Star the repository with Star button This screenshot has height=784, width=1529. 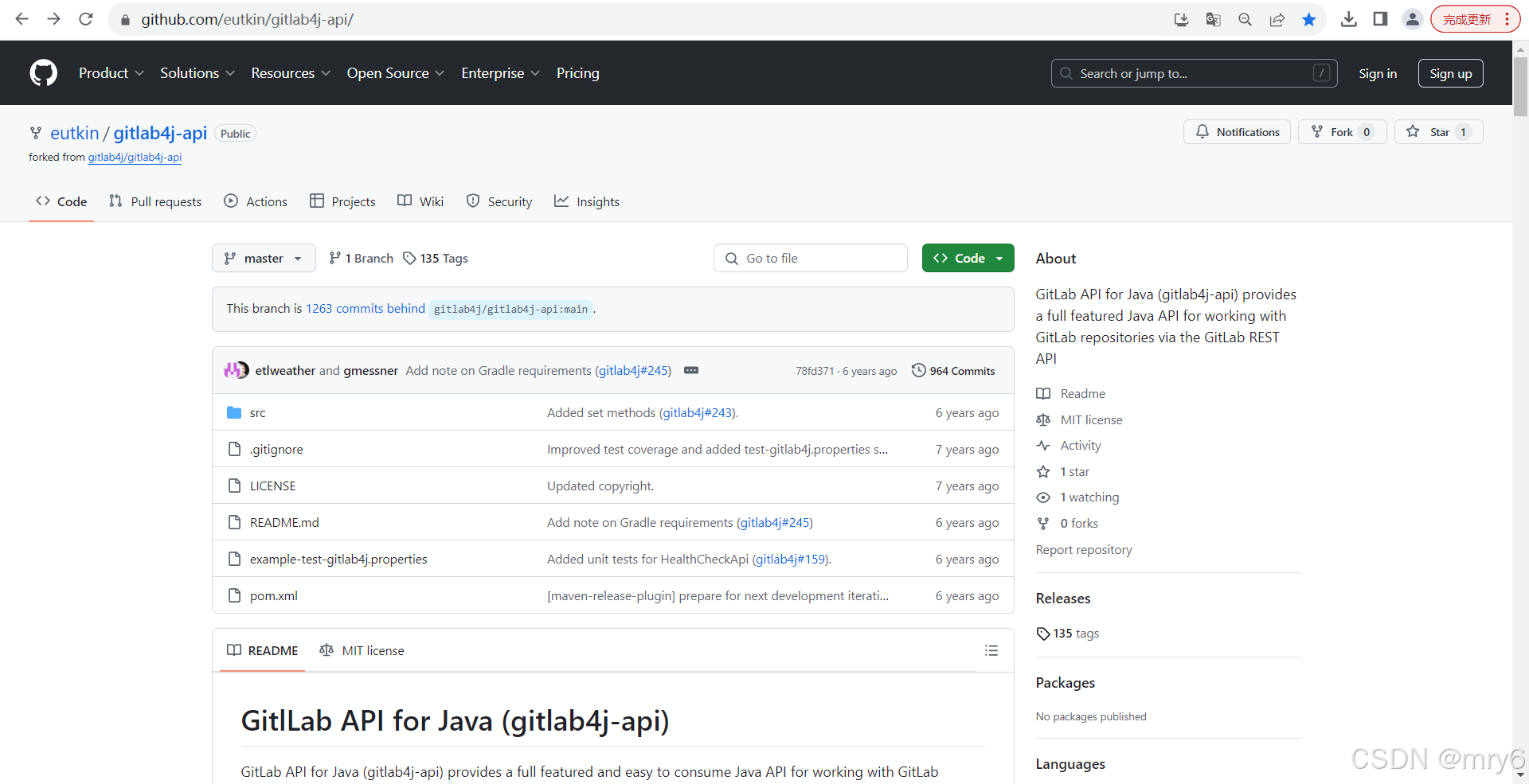(1438, 131)
